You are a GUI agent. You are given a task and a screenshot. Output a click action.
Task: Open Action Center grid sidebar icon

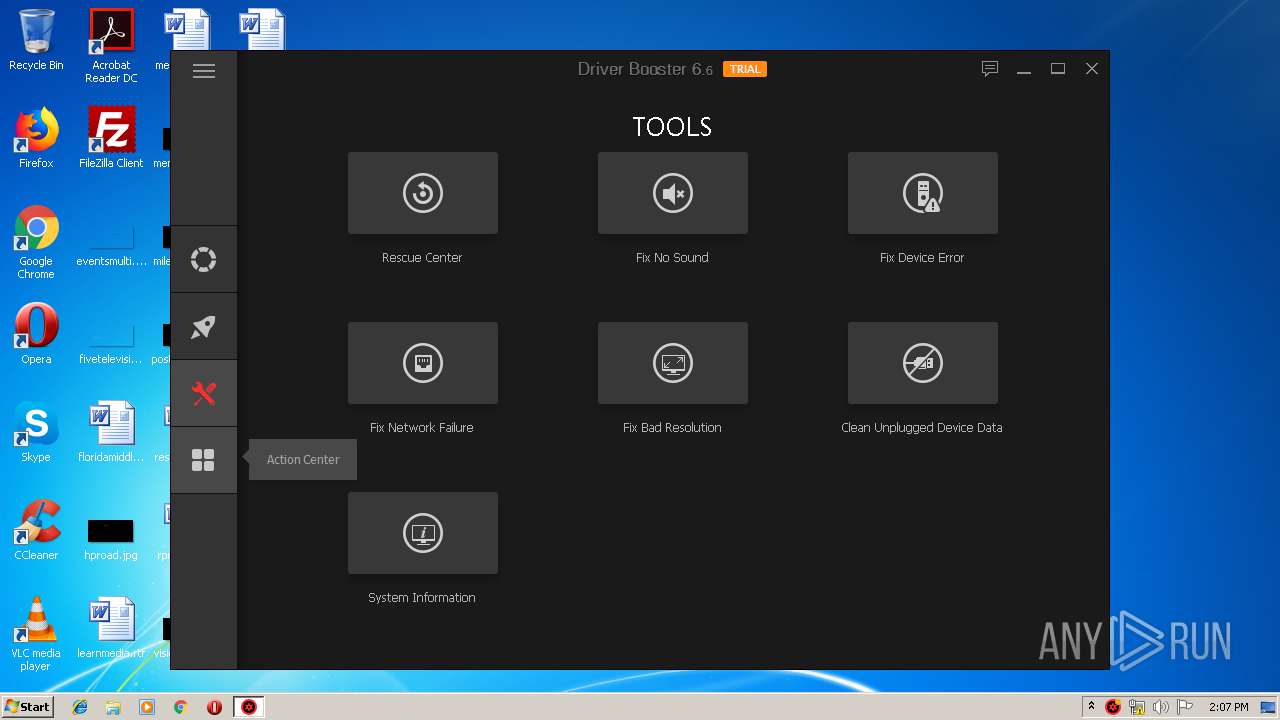(204, 460)
